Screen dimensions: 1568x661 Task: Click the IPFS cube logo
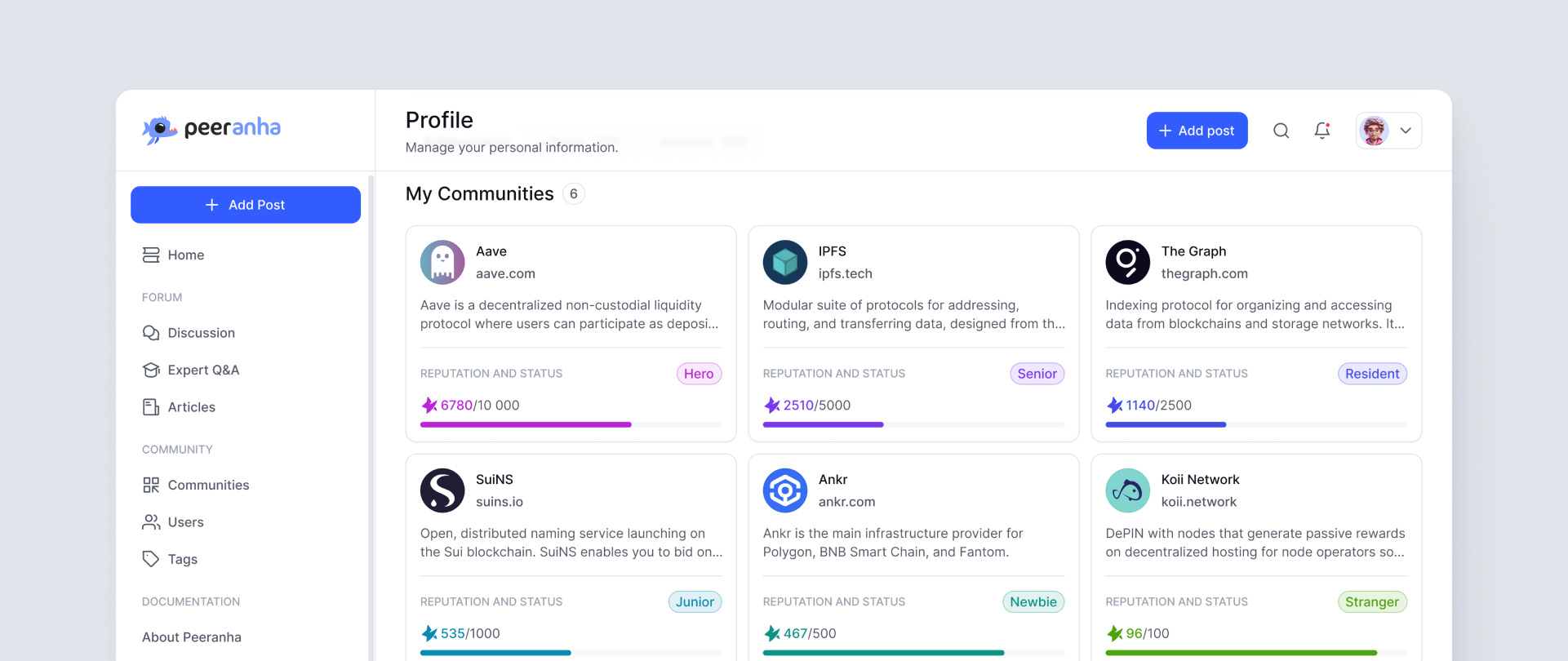pyautogui.click(x=785, y=262)
